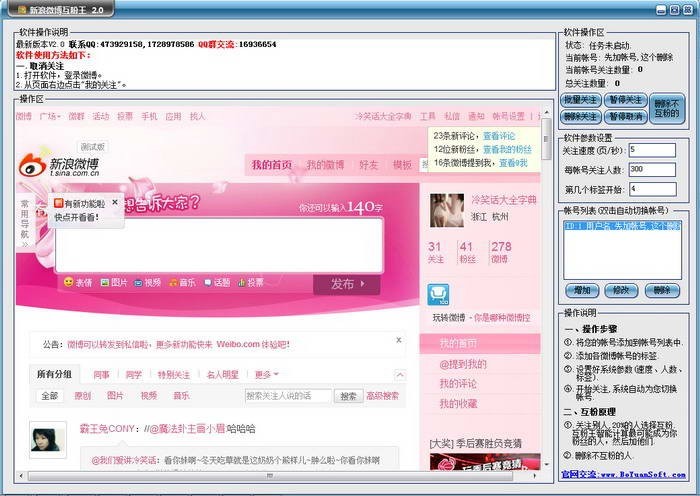The width and height of the screenshot is (700, 496).
Task: Open 微群 in the top navigation
Action: click(x=76, y=117)
